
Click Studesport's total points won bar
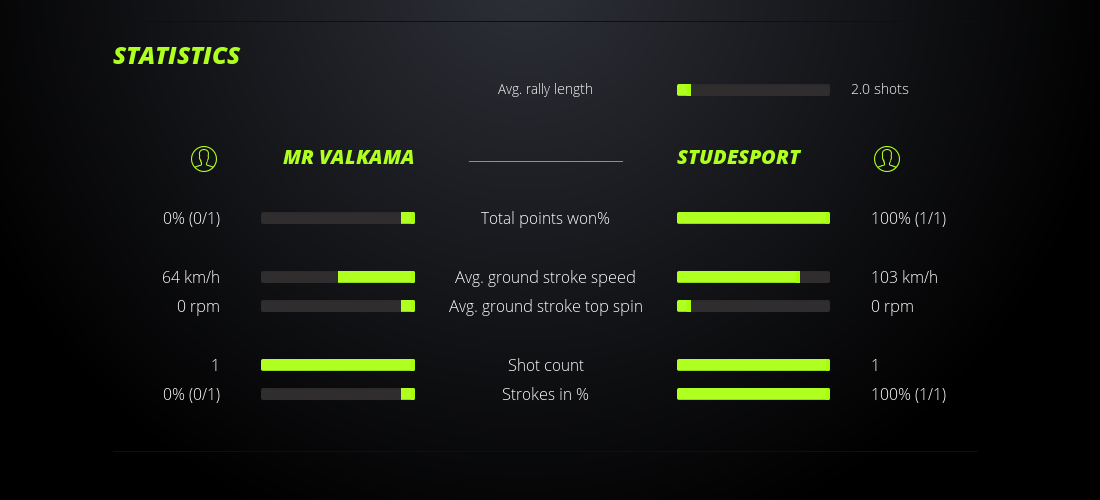[753, 218]
